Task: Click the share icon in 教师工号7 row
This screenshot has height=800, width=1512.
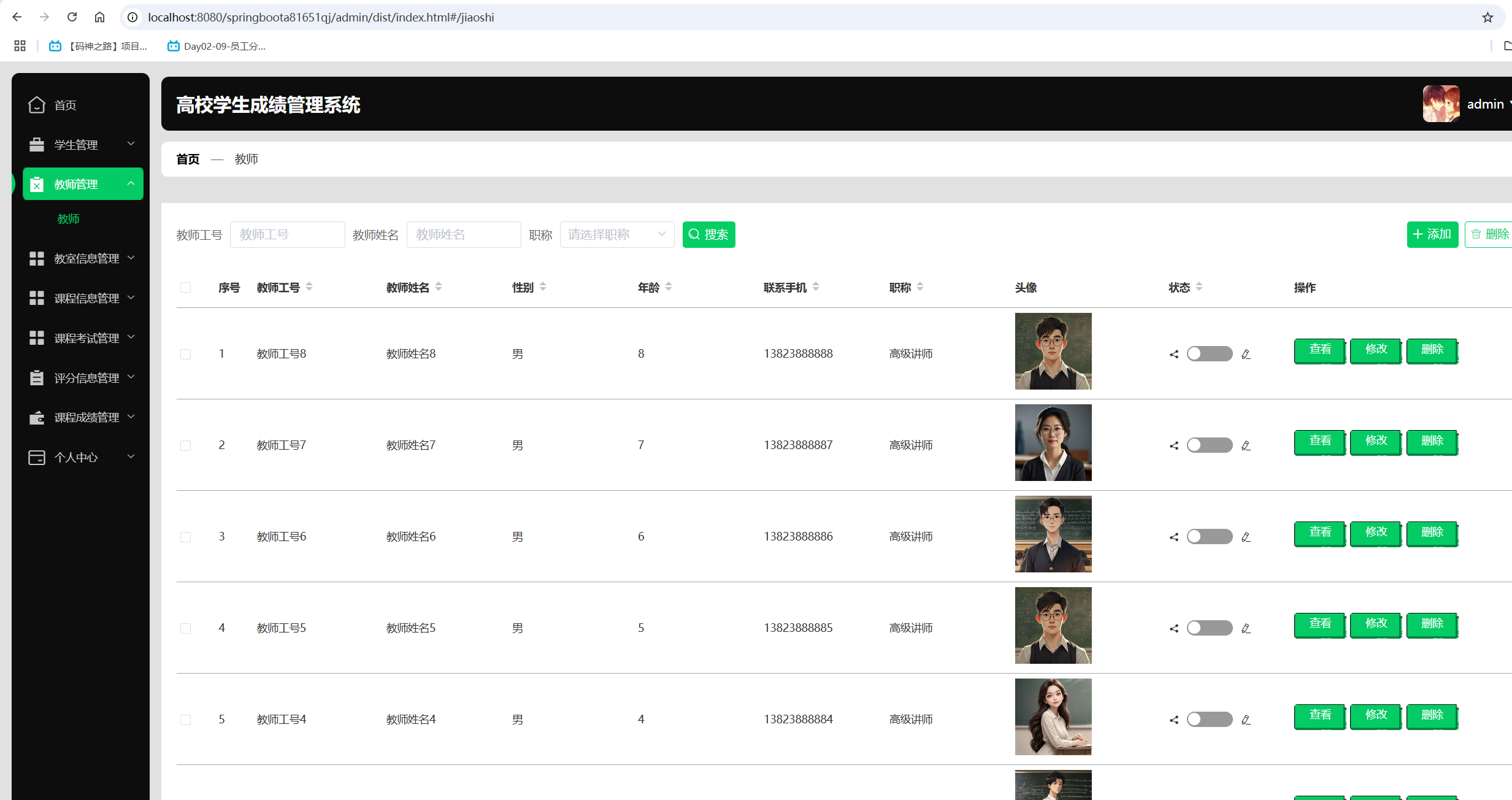Action: [1174, 445]
